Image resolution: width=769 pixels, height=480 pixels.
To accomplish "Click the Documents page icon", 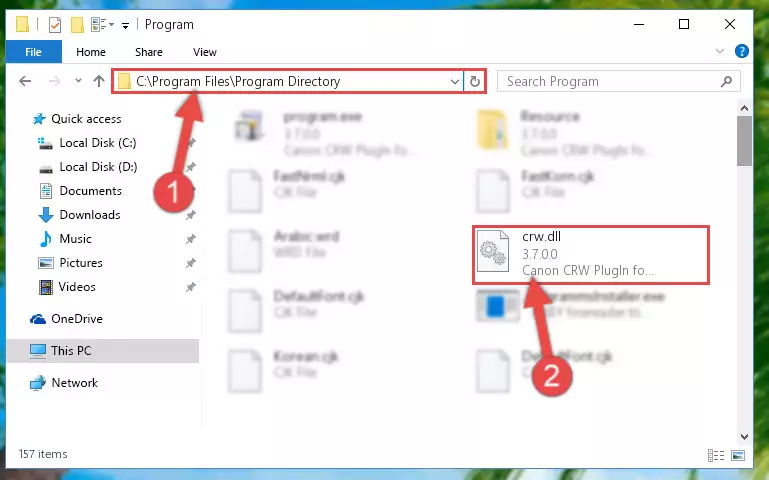I will point(46,191).
